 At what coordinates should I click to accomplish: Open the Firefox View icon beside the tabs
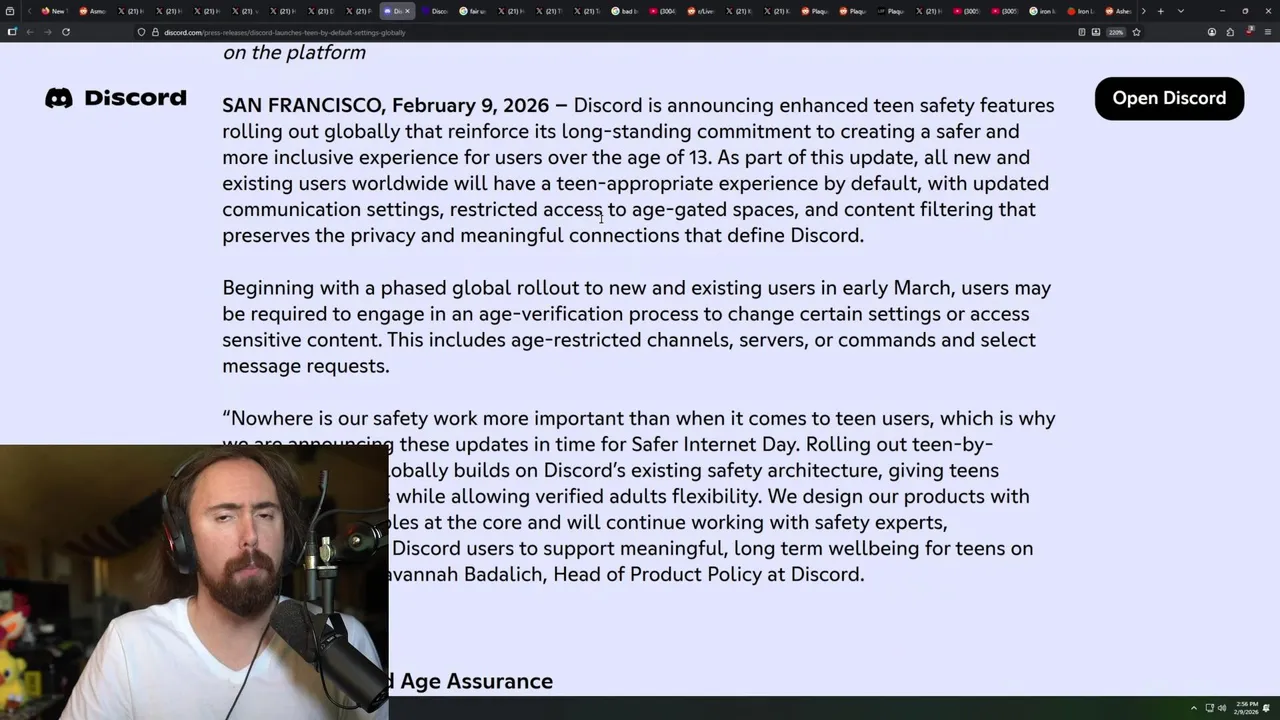(9, 11)
